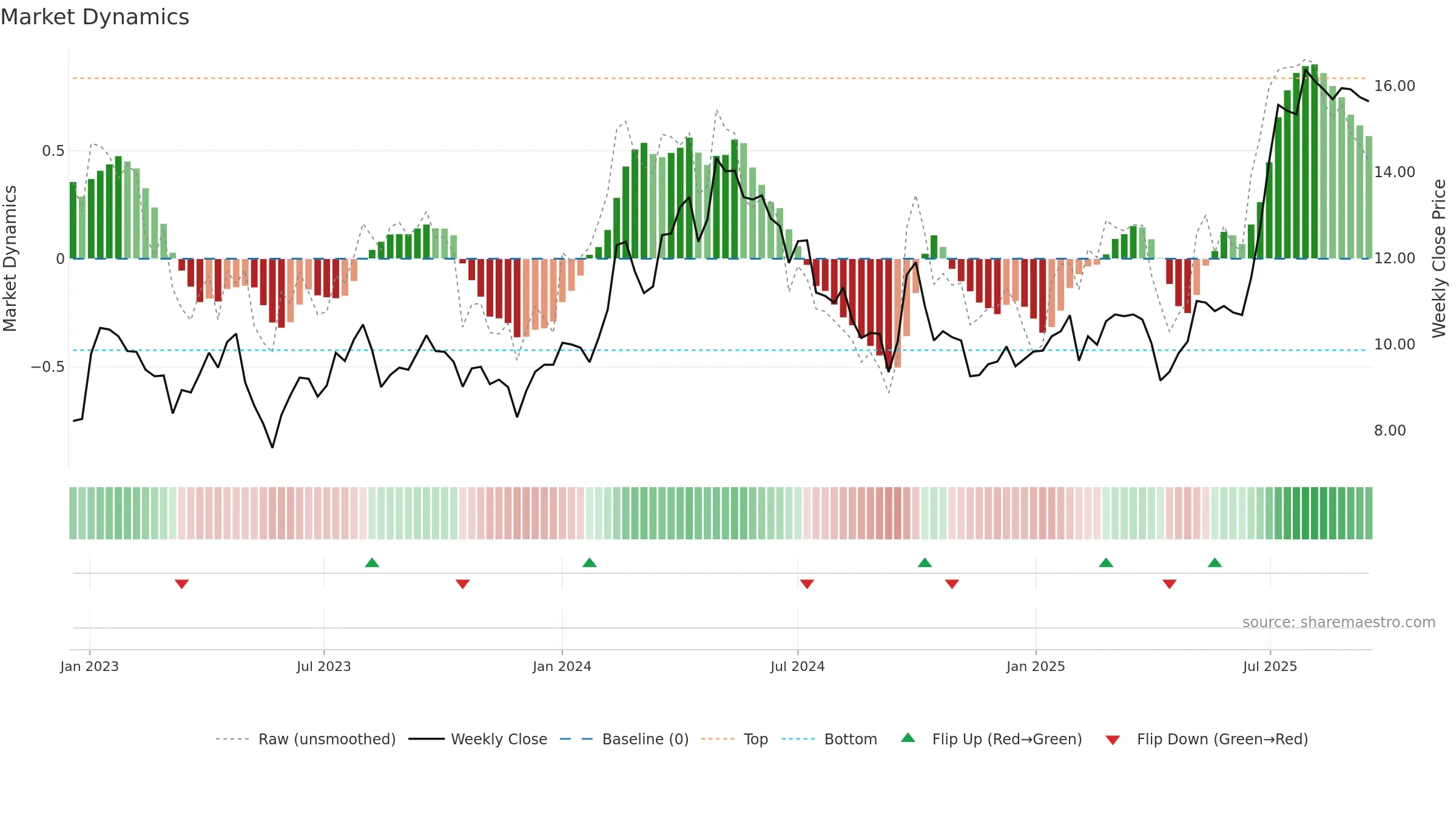
Task: Click the 16.00 price axis label
Action: pyautogui.click(x=1395, y=86)
